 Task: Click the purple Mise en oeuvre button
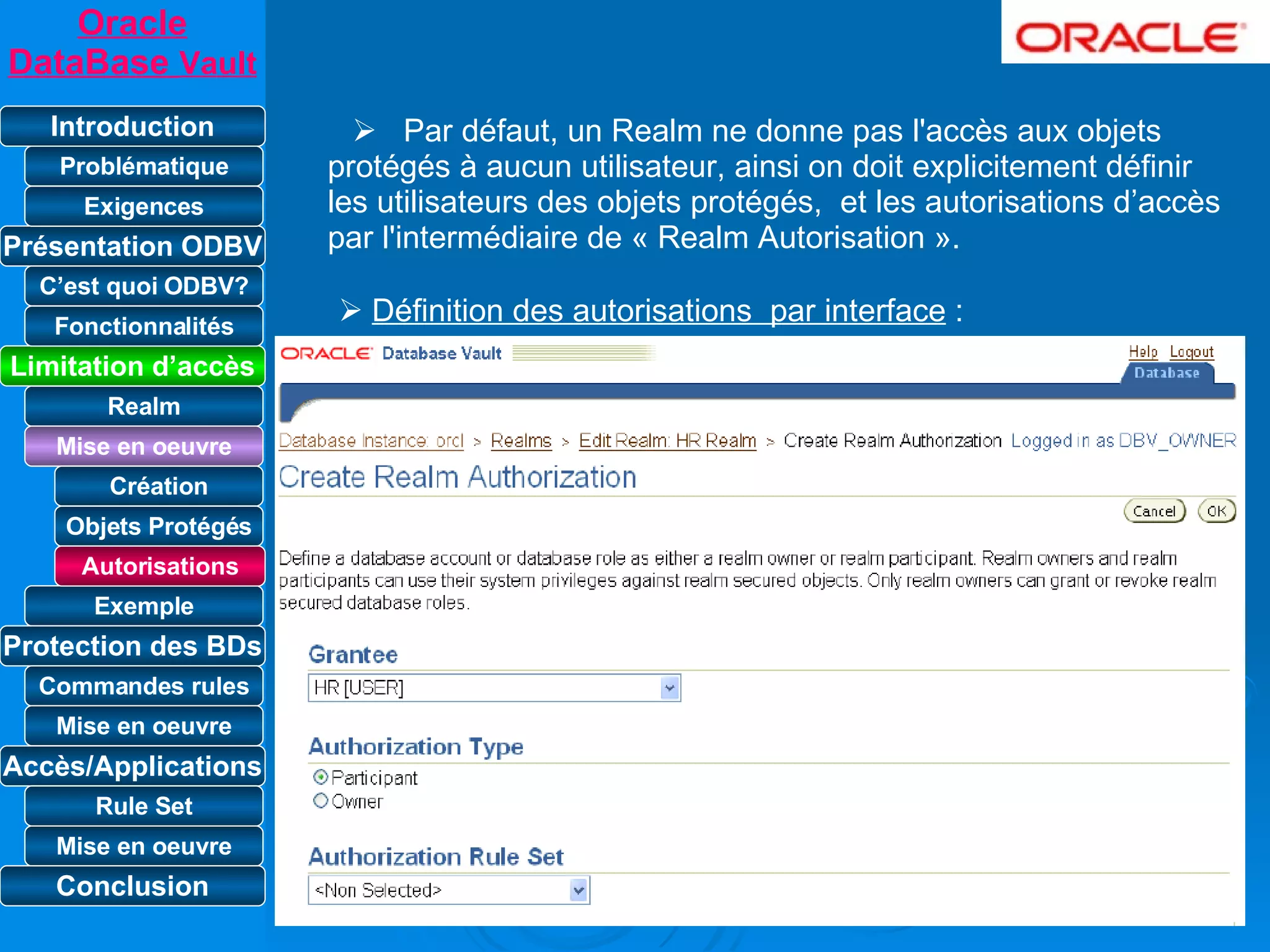click(144, 446)
